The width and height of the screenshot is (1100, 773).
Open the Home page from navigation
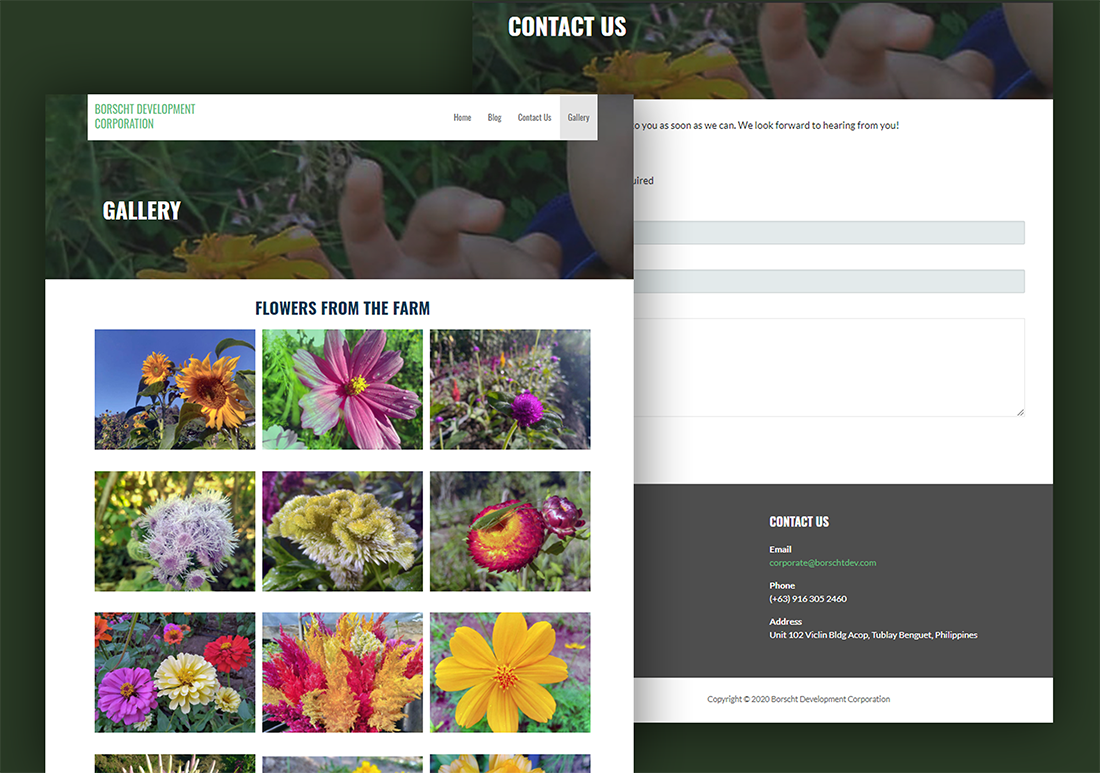point(462,117)
